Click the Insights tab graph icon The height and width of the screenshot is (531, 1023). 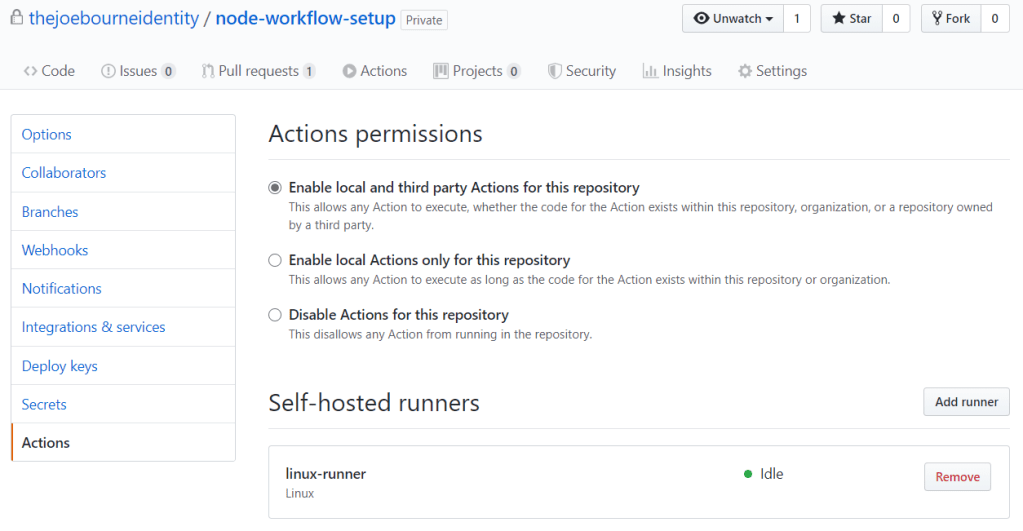click(x=650, y=71)
